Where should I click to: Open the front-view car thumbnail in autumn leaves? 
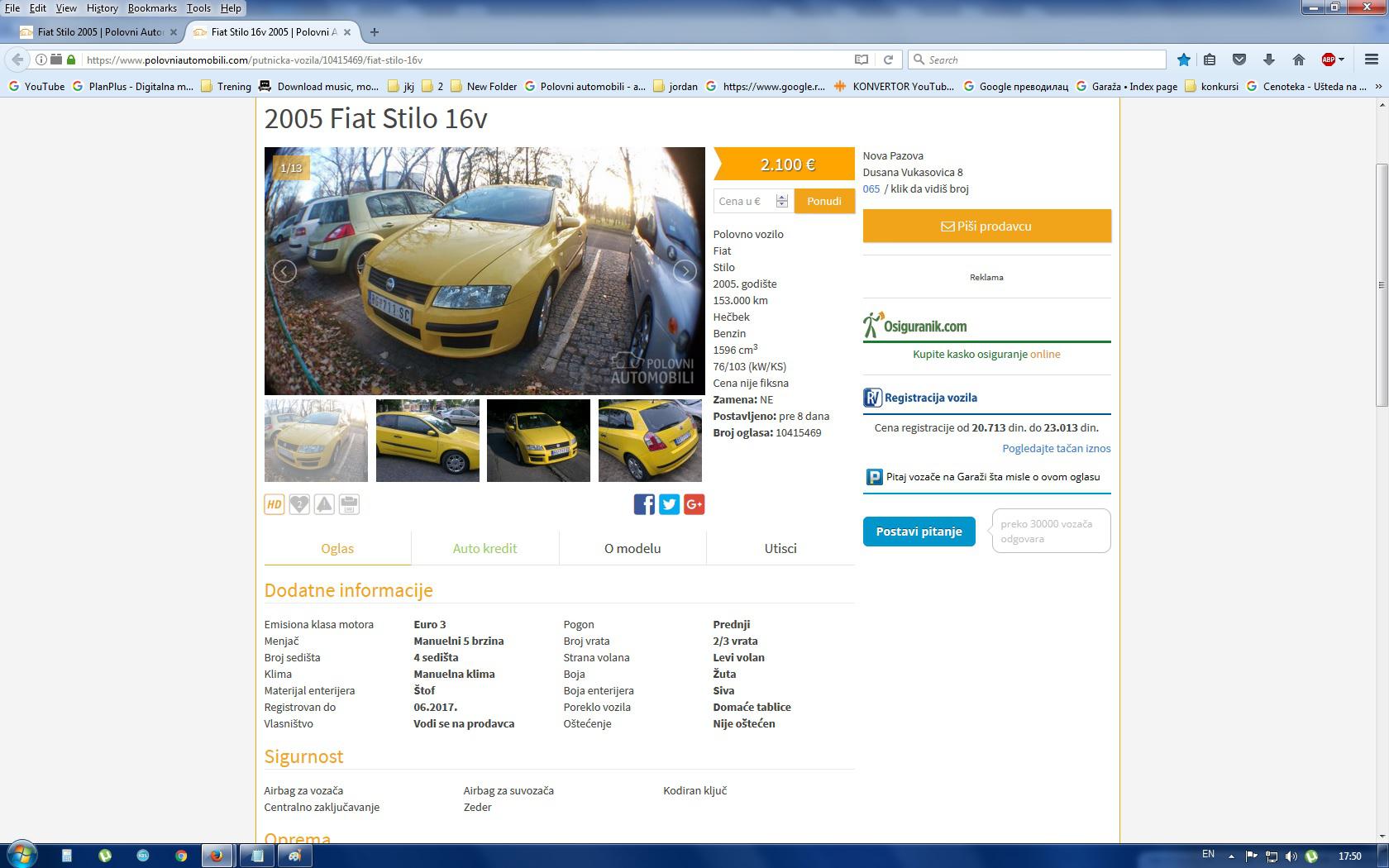(316, 441)
